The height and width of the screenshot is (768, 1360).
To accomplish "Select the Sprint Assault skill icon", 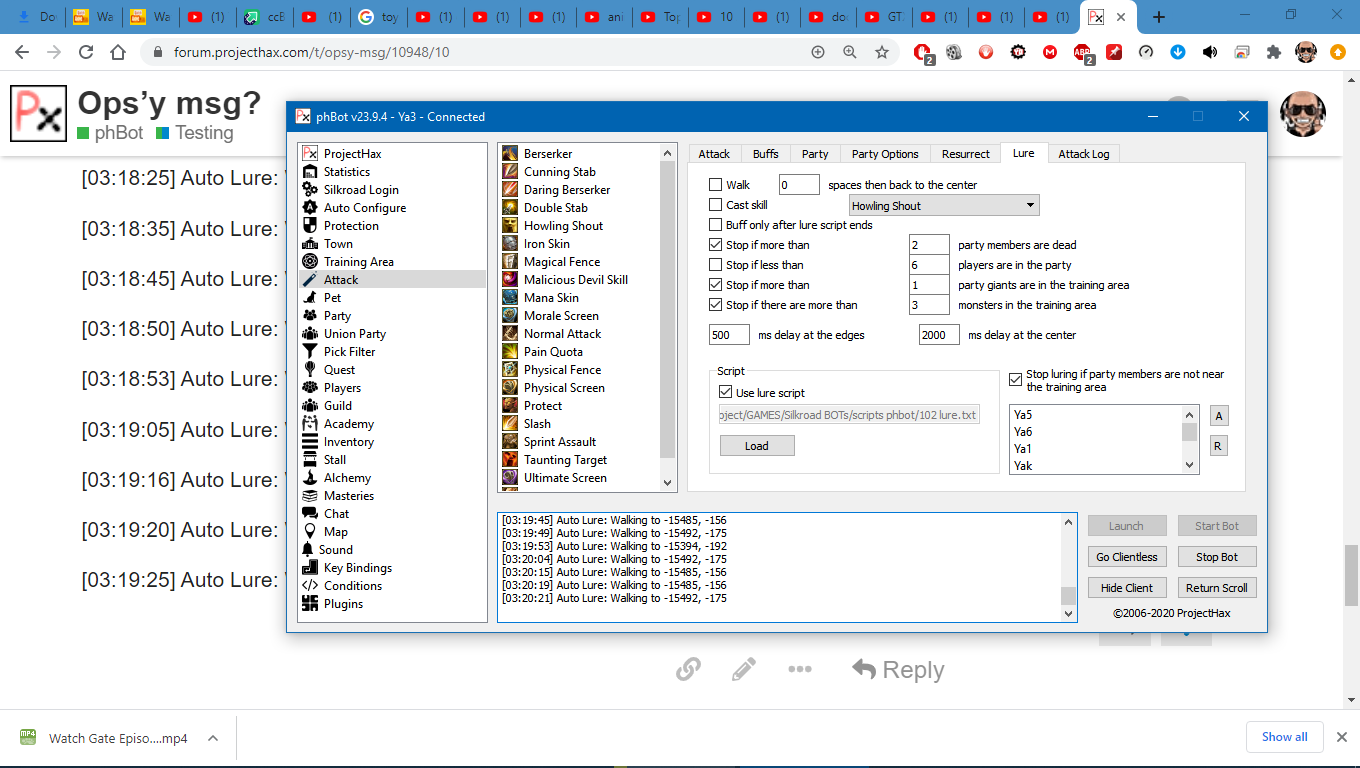I will tap(510, 442).
